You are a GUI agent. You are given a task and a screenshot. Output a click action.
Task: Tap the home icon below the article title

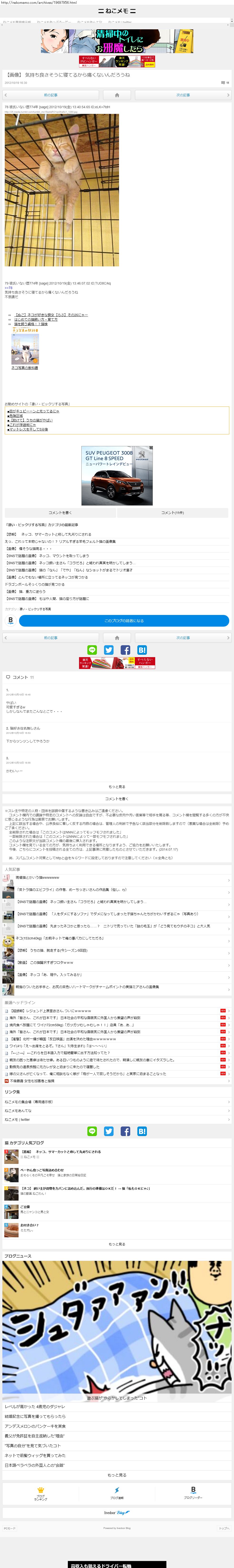[117, 95]
